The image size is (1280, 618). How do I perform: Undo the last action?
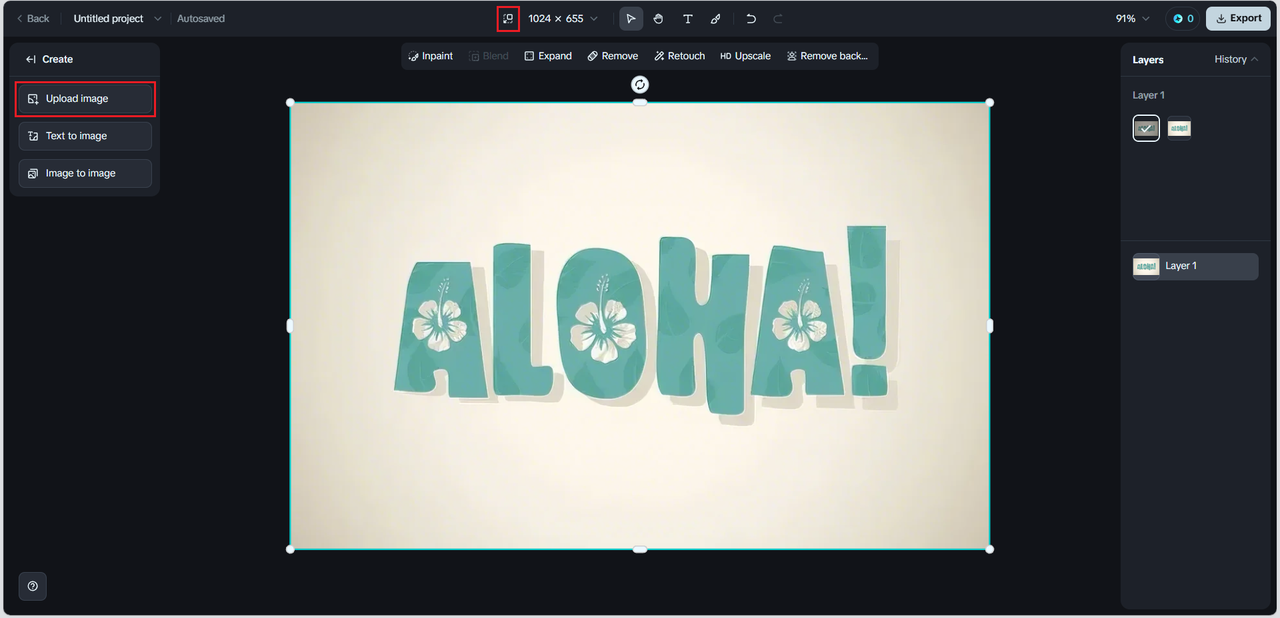[751, 19]
